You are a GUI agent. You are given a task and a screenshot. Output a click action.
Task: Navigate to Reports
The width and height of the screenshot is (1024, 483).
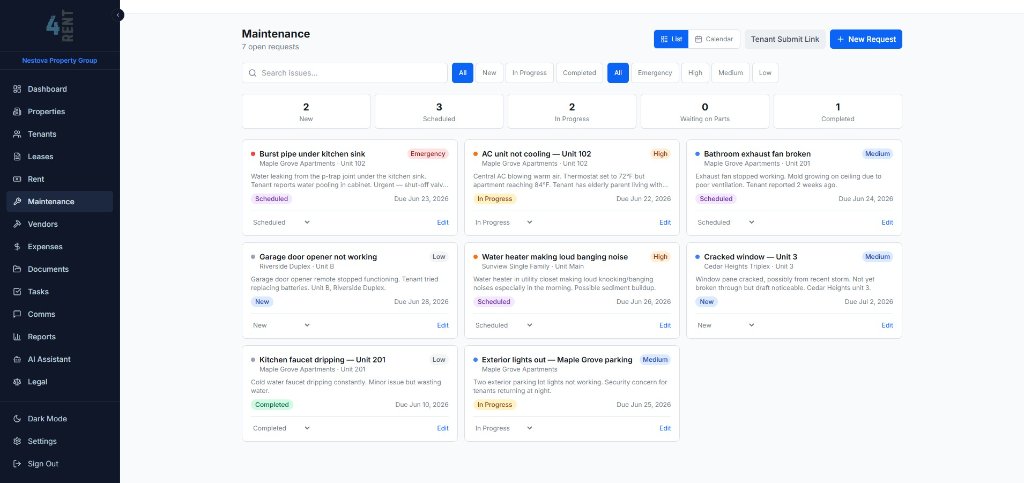point(59,337)
